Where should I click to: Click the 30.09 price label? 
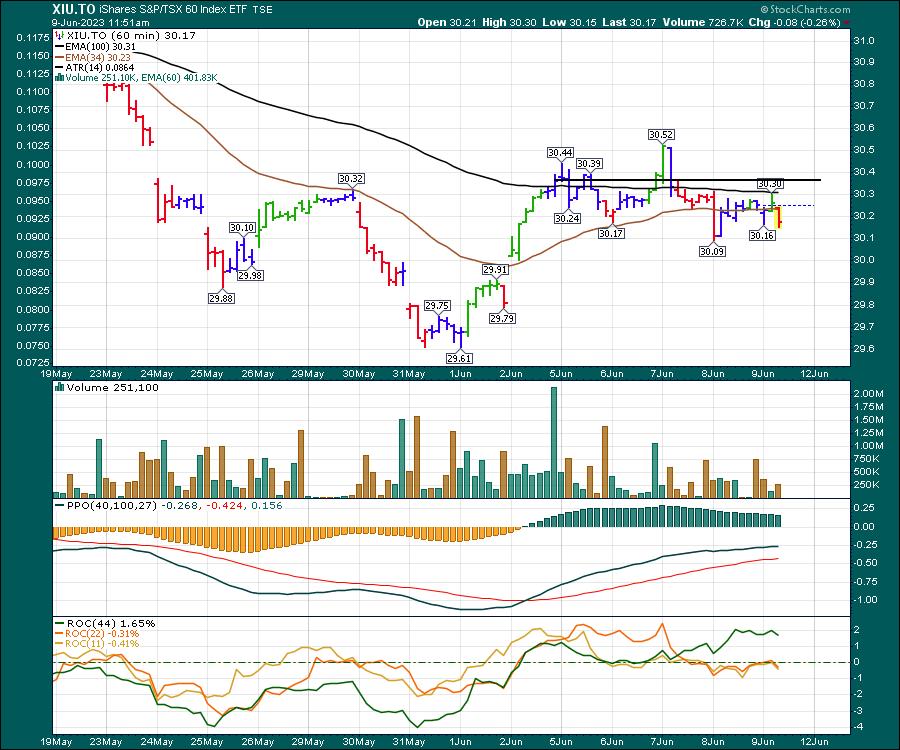tap(712, 252)
